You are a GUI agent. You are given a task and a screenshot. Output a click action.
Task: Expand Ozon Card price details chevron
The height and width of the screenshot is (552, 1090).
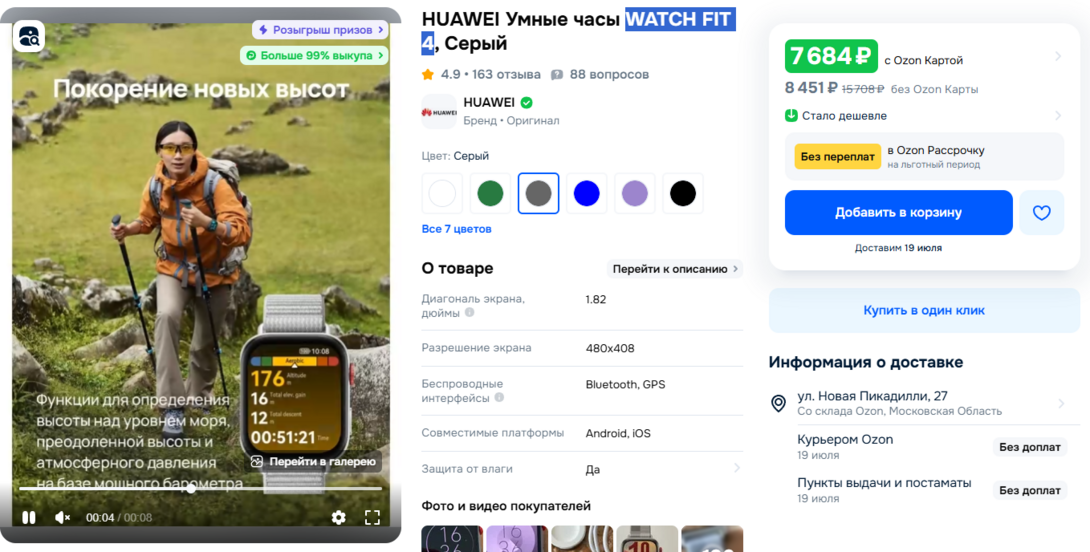point(1058,57)
